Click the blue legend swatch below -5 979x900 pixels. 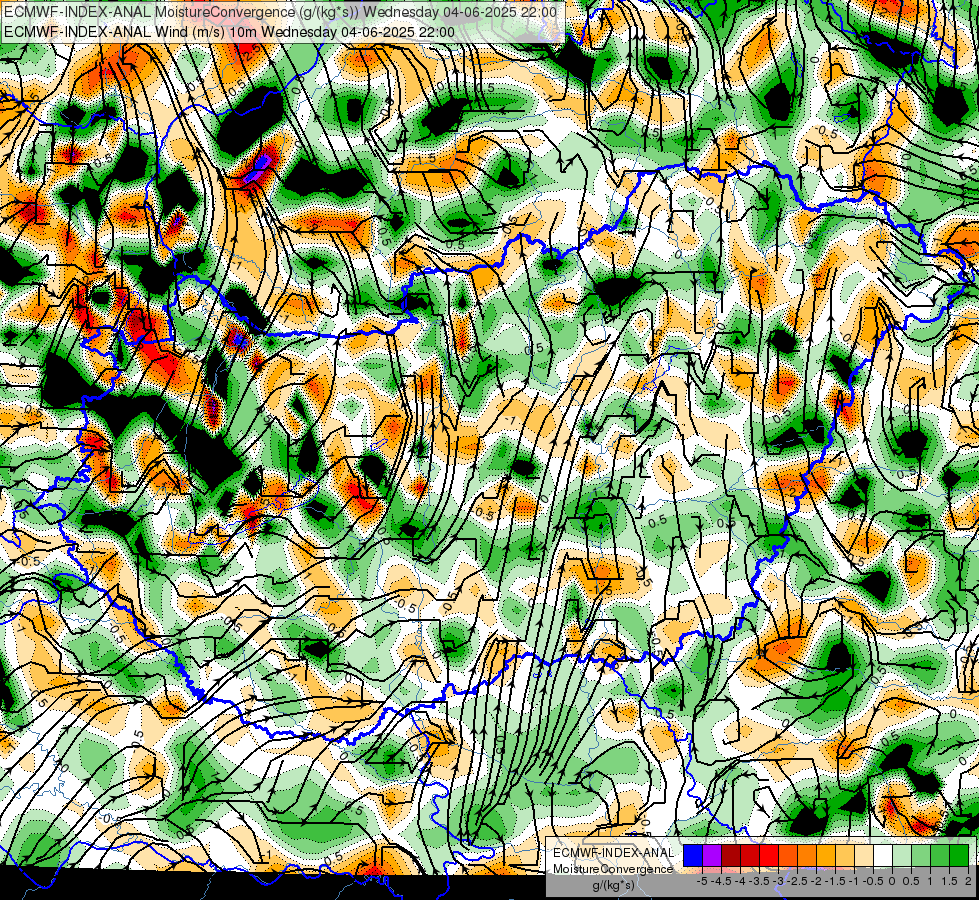[x=693, y=856]
